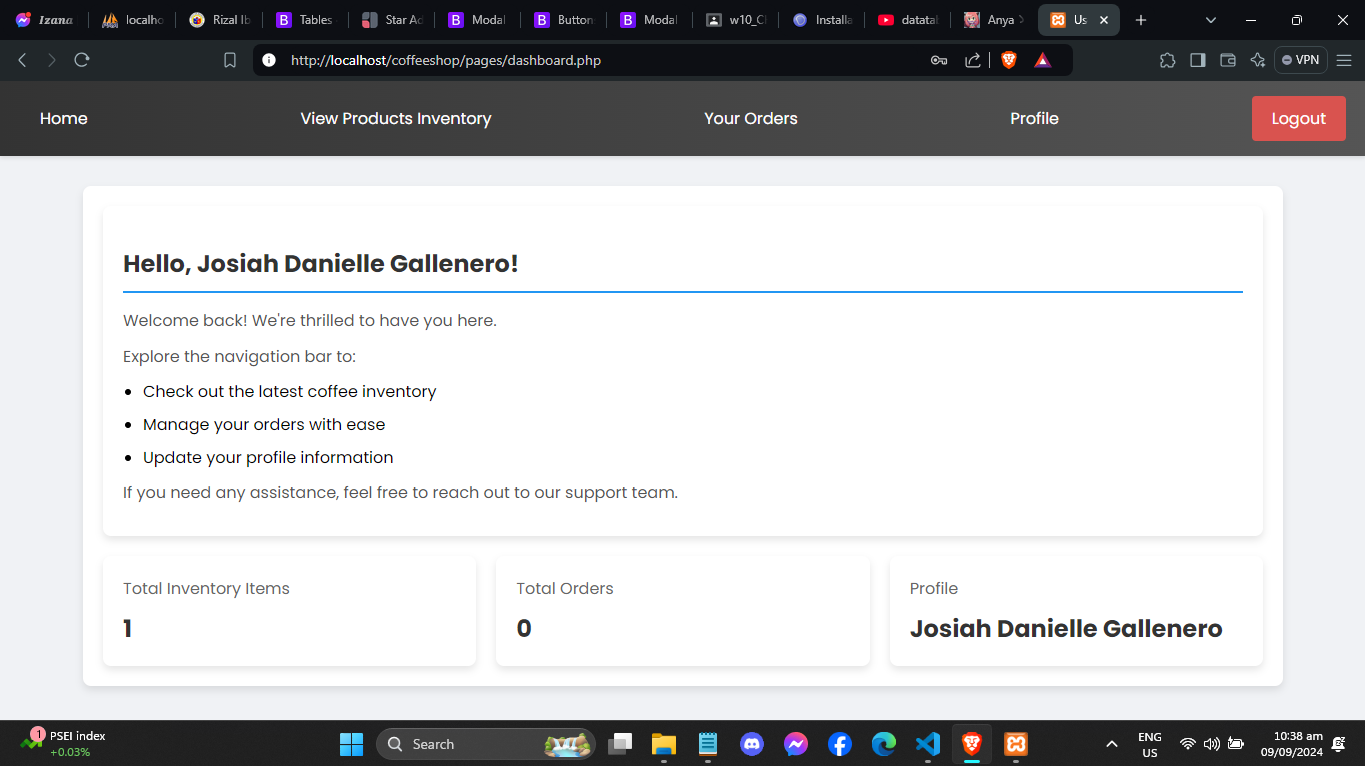Screen dimensions: 1365x766
Task: Open the Profile nav link
Action: point(1034,118)
